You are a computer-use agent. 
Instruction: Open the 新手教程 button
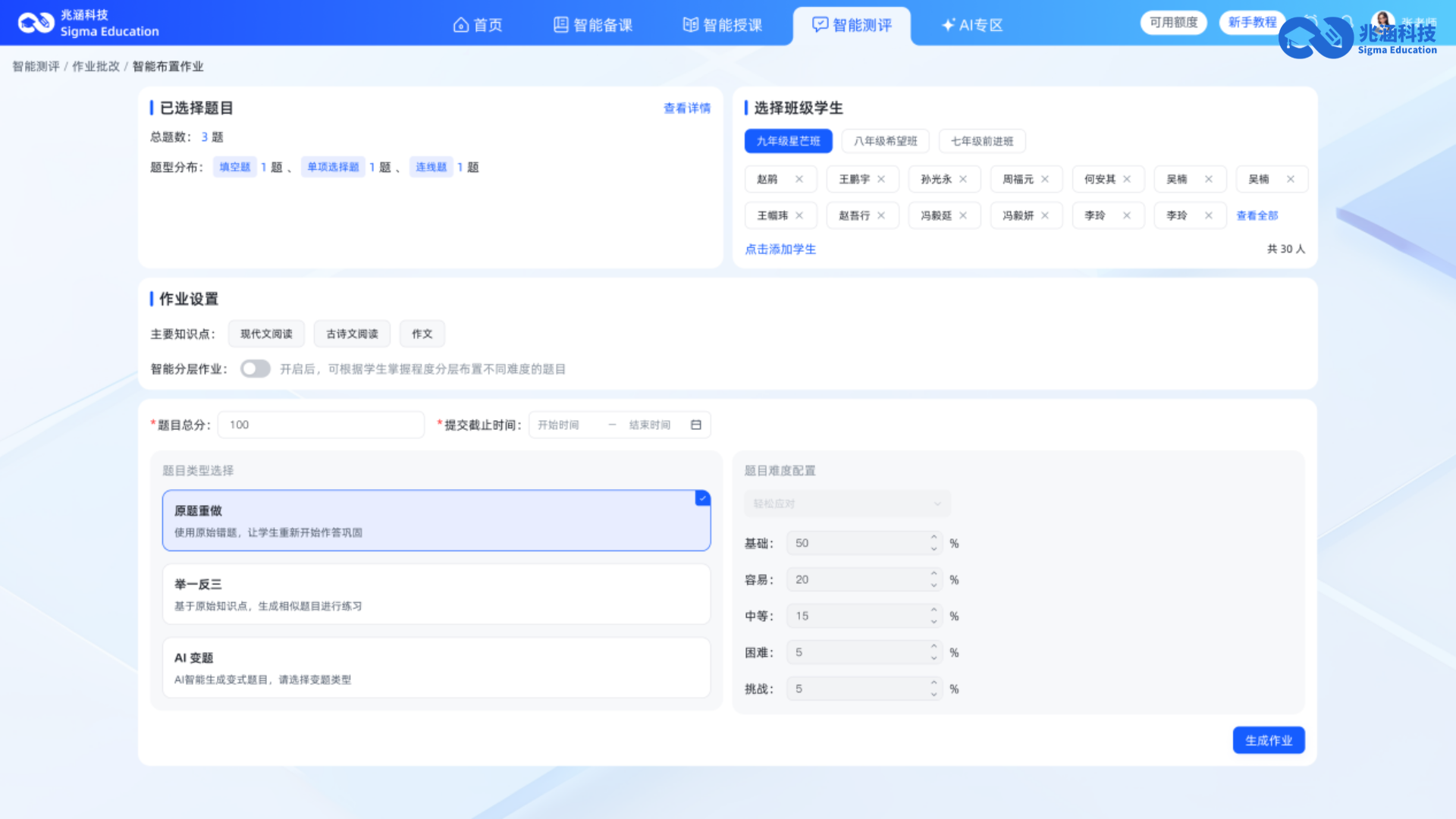[x=1252, y=22]
